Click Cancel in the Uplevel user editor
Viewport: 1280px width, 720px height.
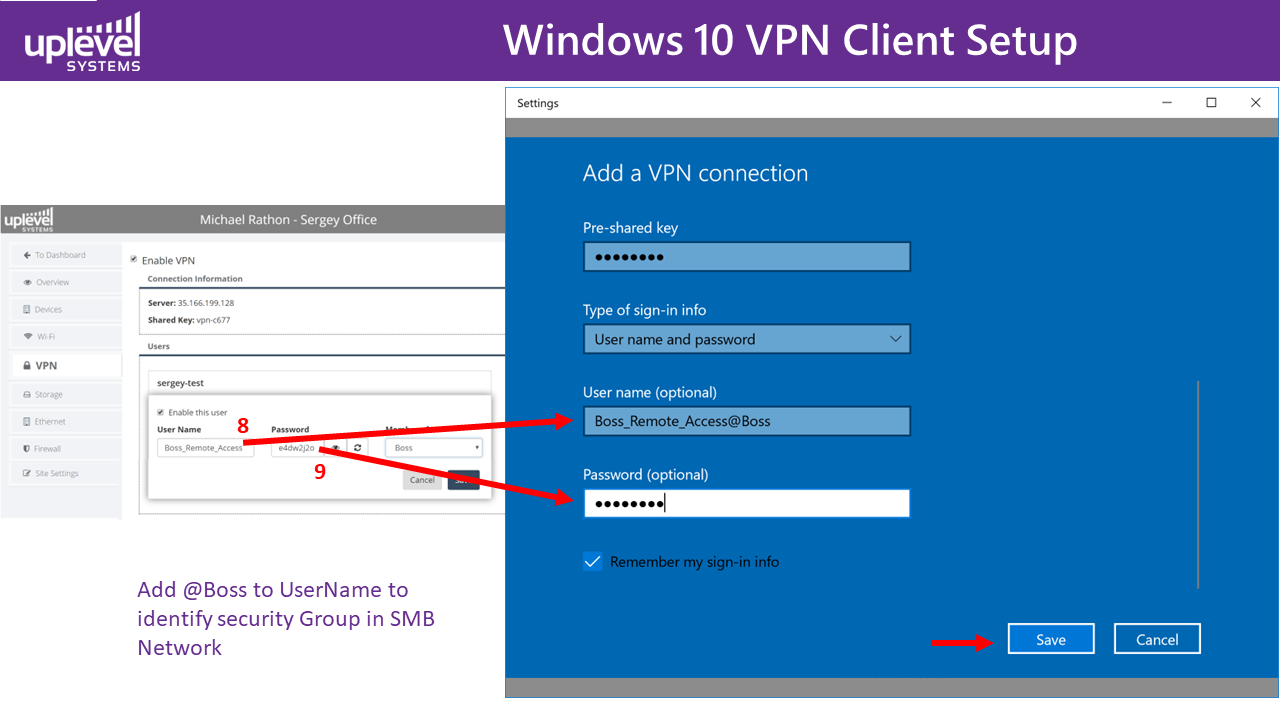[422, 480]
